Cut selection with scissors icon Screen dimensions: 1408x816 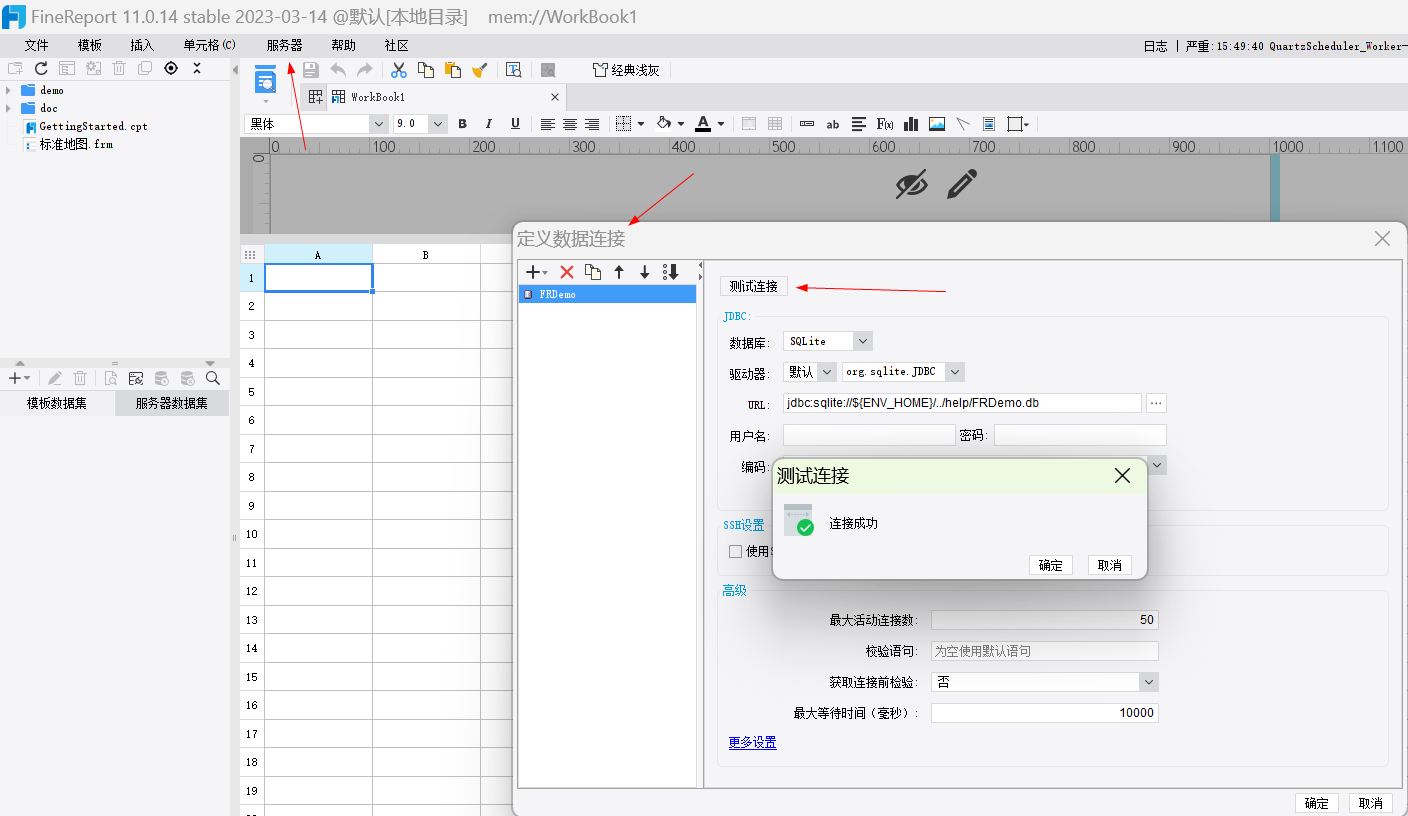[x=398, y=70]
